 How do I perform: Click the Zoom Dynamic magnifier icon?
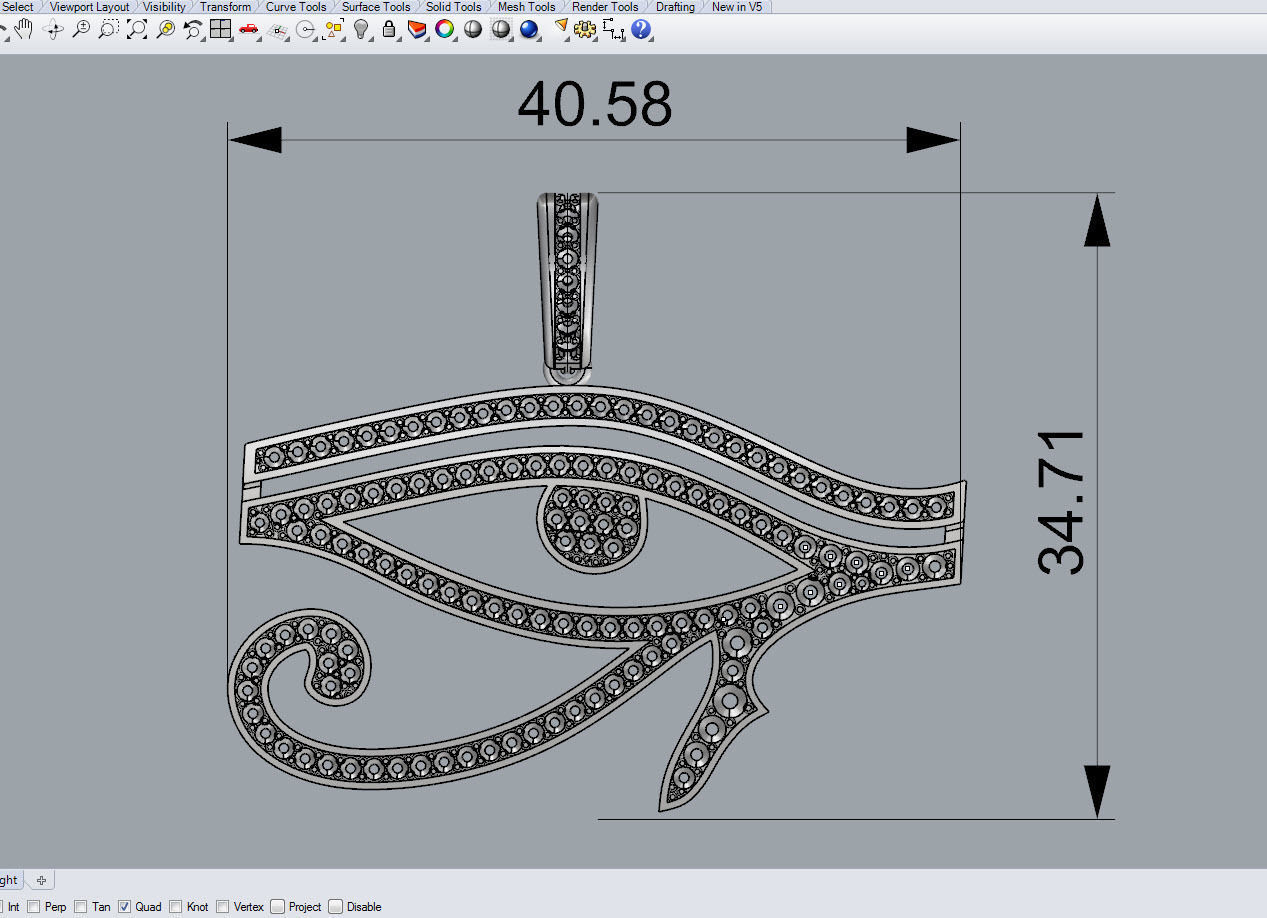coord(81,30)
